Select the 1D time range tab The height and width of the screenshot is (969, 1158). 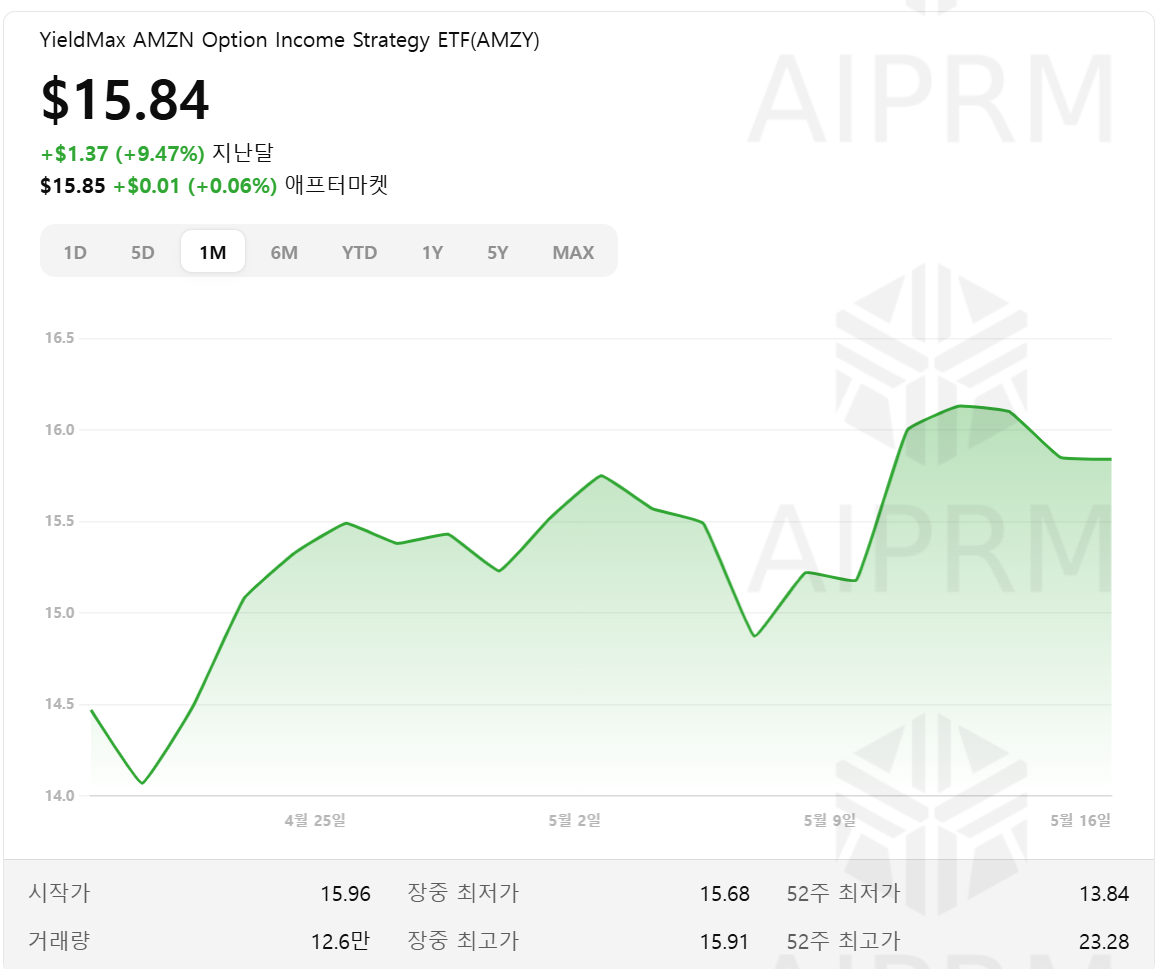(75, 253)
